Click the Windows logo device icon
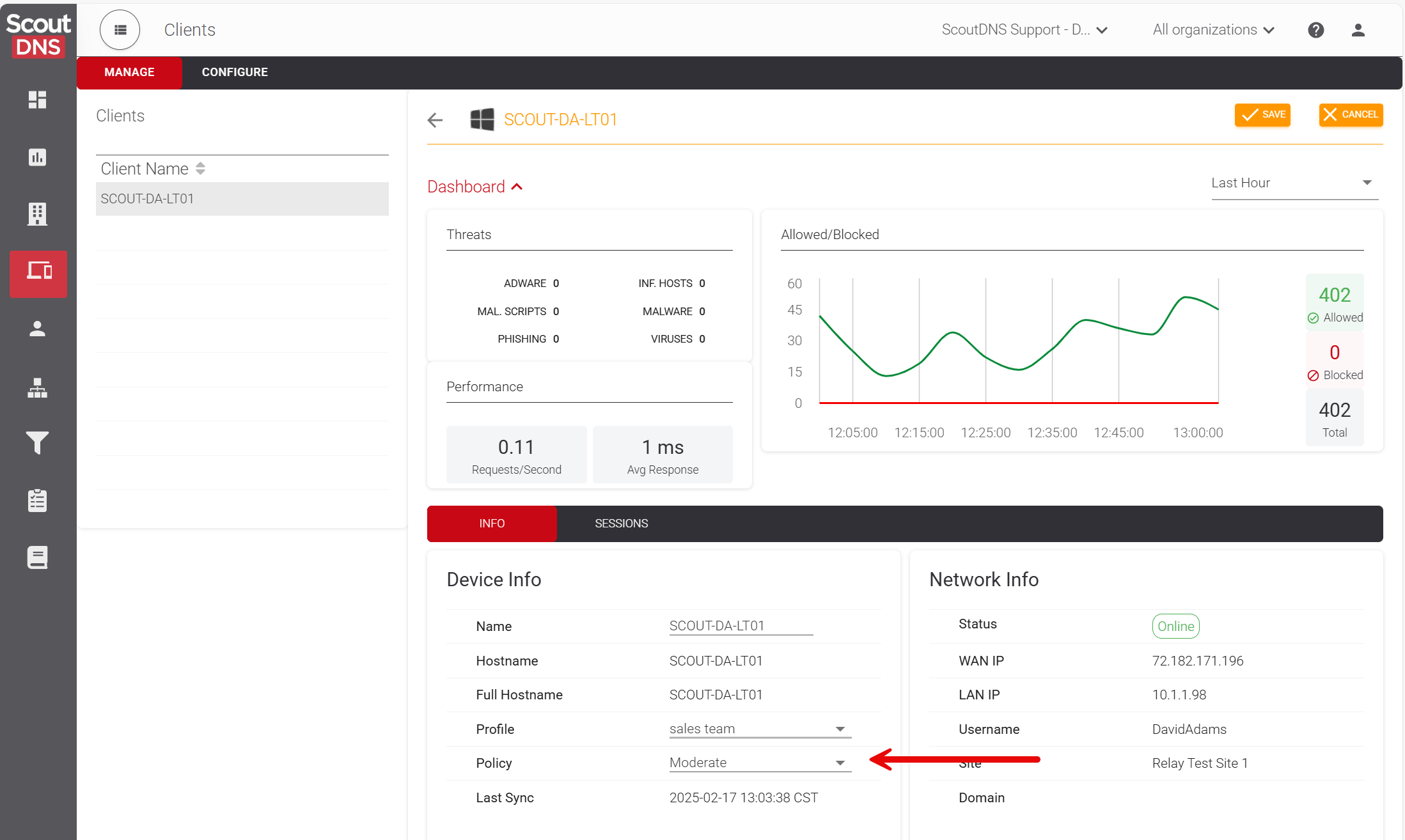 click(x=482, y=120)
